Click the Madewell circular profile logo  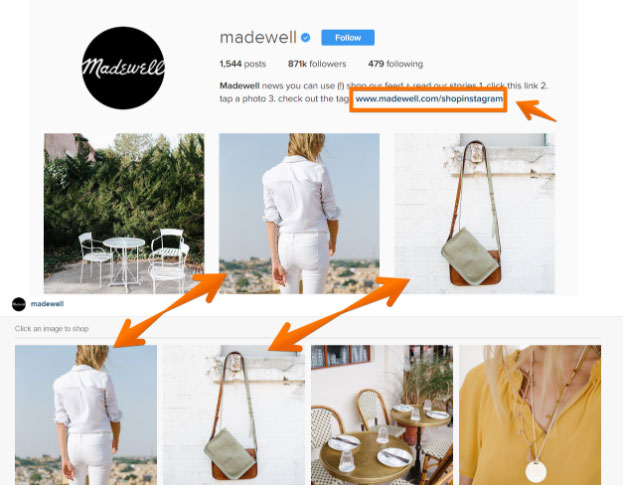(x=123, y=68)
